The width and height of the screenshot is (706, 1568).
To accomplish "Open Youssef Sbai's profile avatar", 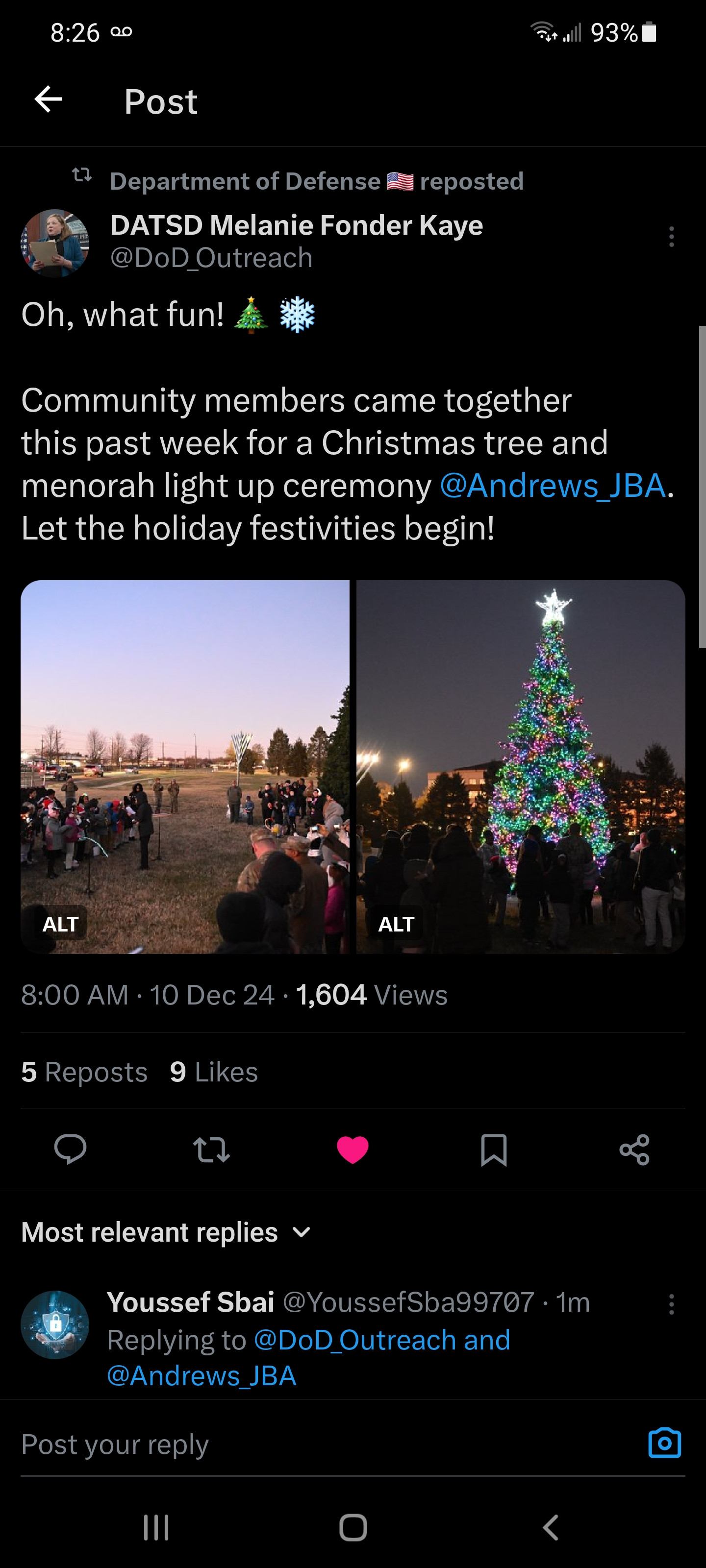I will [x=55, y=1324].
